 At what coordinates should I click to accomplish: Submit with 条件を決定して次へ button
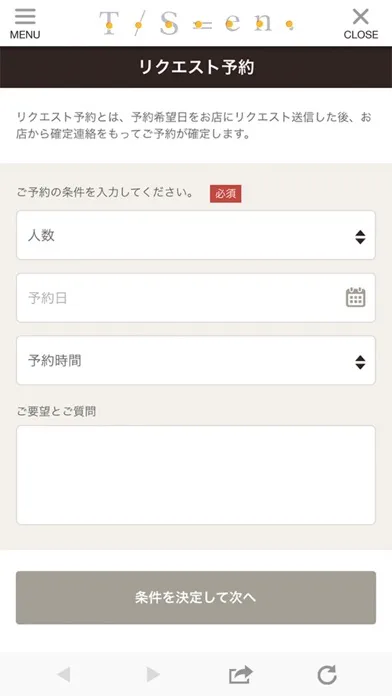[x=196, y=597]
